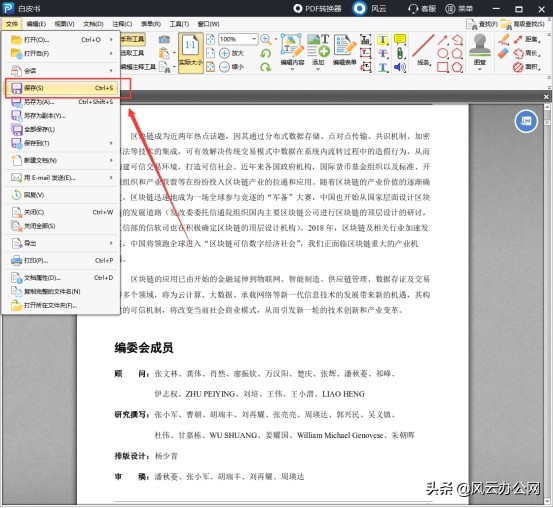Expand the 保存到(T) submenu arrow
This screenshot has height=508, width=553.
pos(111,143)
